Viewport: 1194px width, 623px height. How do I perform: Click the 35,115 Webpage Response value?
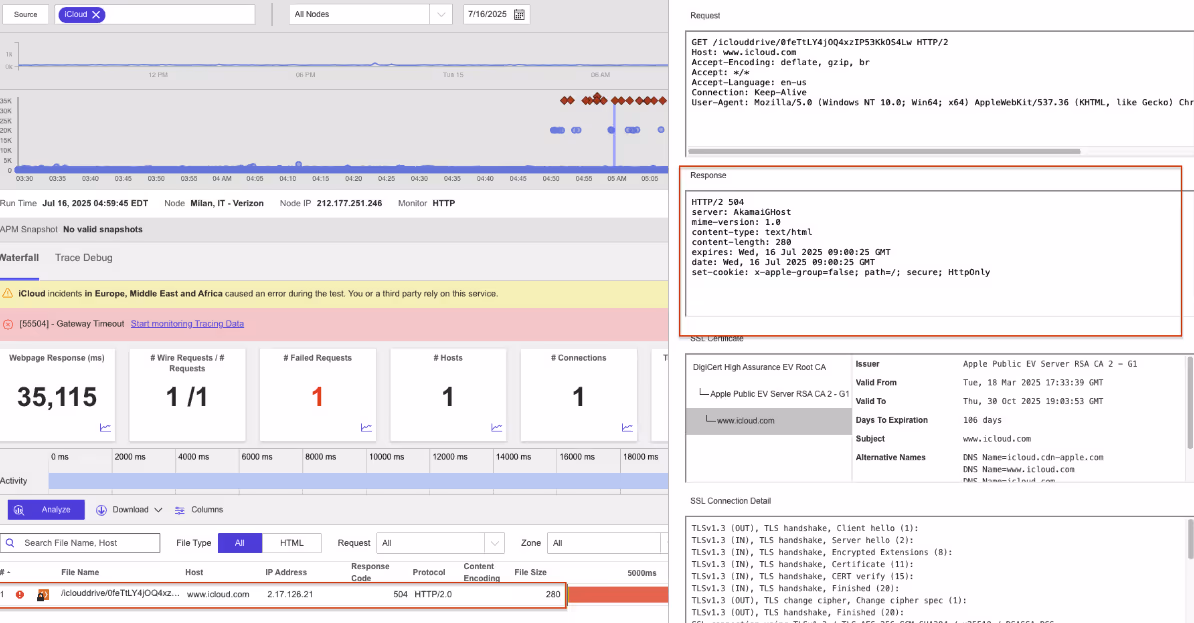(x=57, y=398)
